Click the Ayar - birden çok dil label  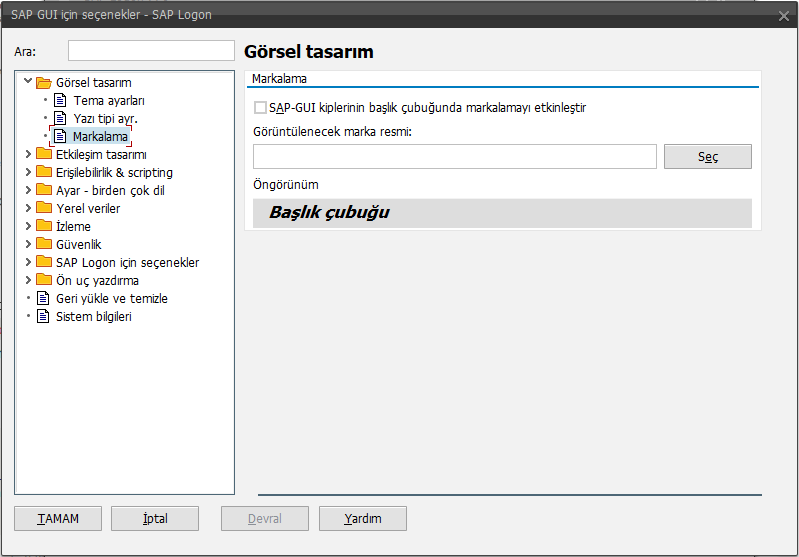click(110, 191)
